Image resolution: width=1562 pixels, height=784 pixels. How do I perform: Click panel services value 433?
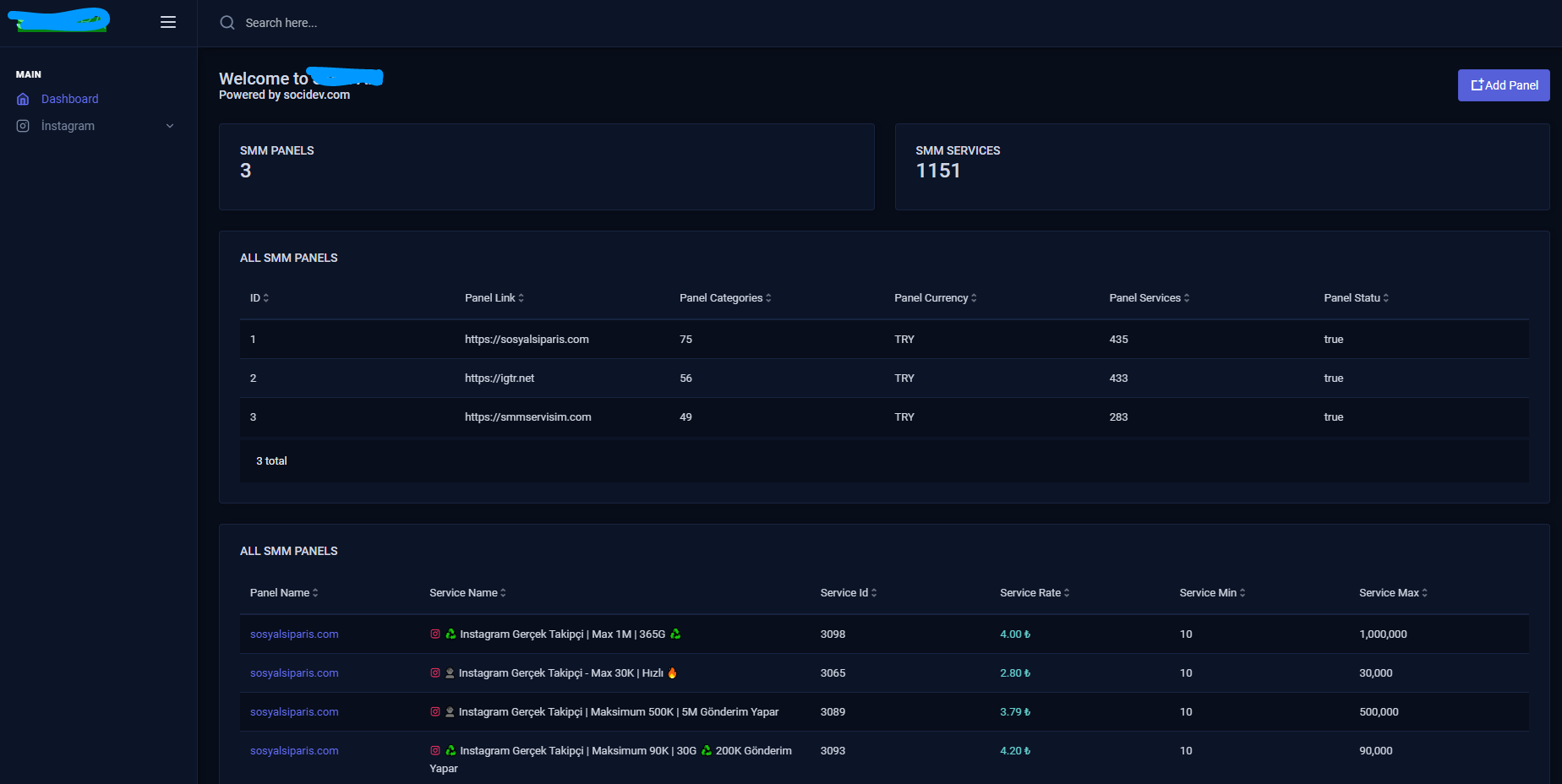pos(1118,378)
